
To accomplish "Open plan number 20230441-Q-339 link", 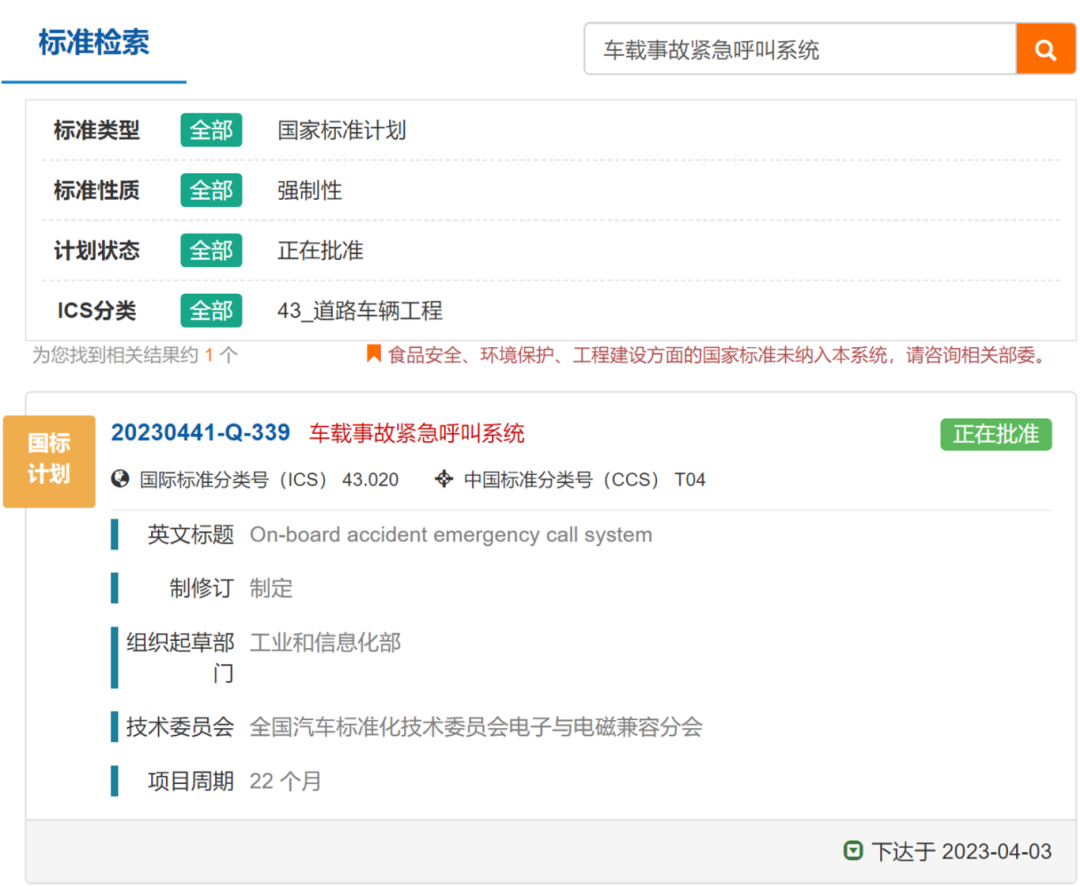I will (x=200, y=433).
